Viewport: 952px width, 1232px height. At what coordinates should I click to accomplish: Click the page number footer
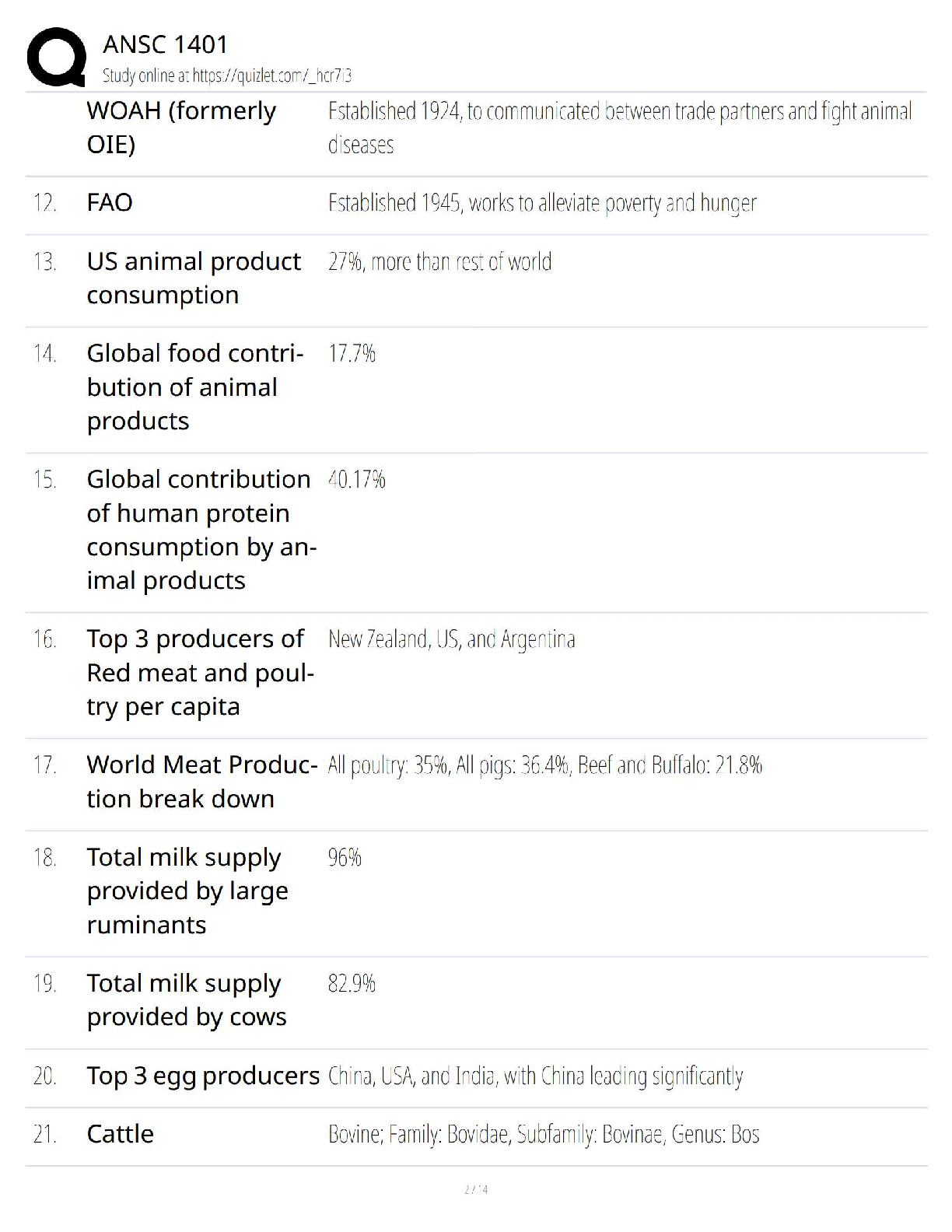click(x=476, y=1189)
